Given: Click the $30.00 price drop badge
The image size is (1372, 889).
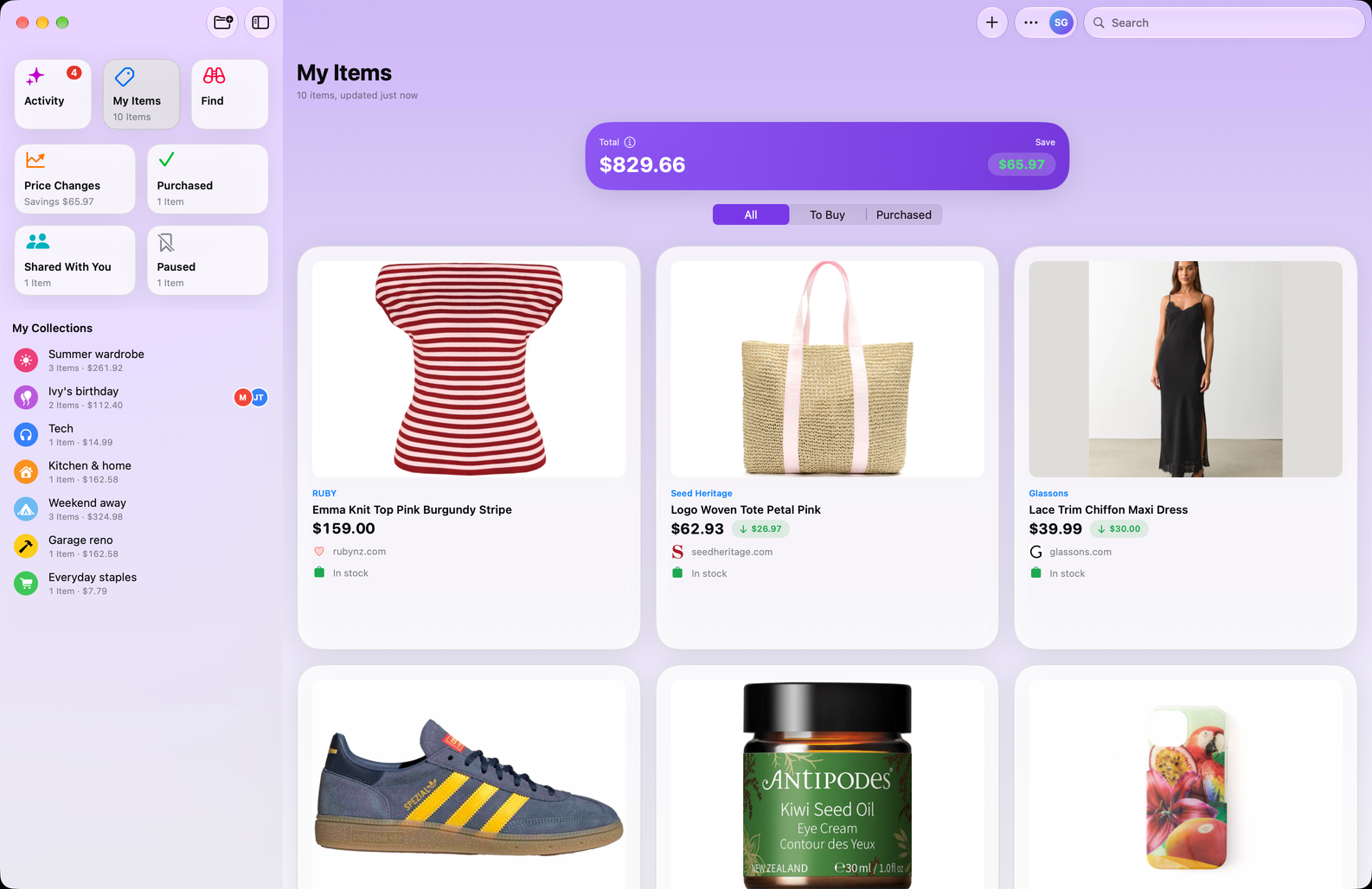Looking at the screenshot, I should [x=1119, y=529].
